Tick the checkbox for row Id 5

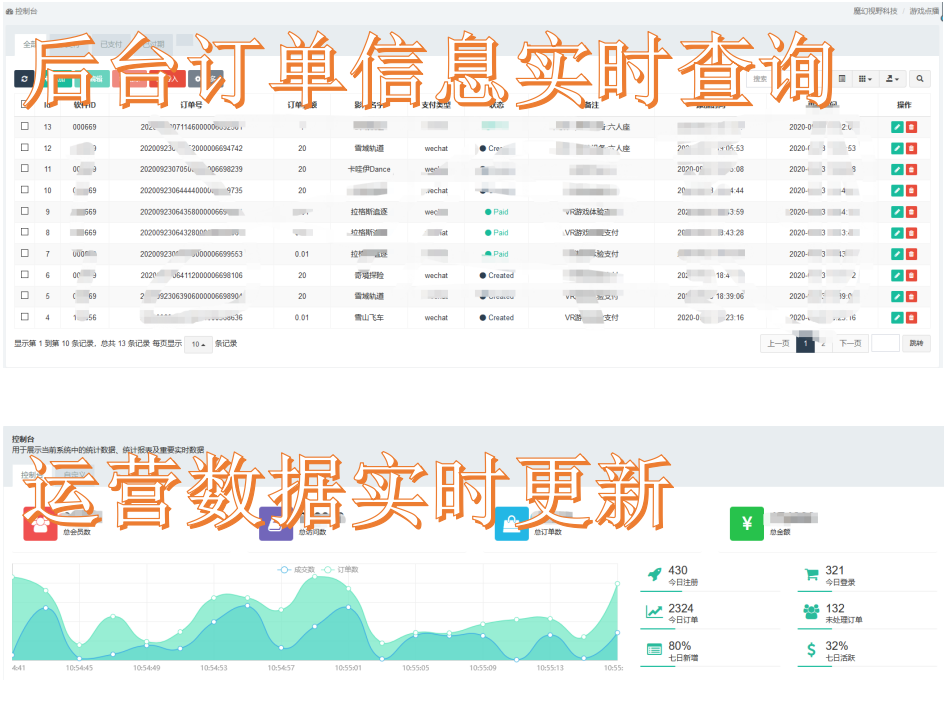(25, 296)
